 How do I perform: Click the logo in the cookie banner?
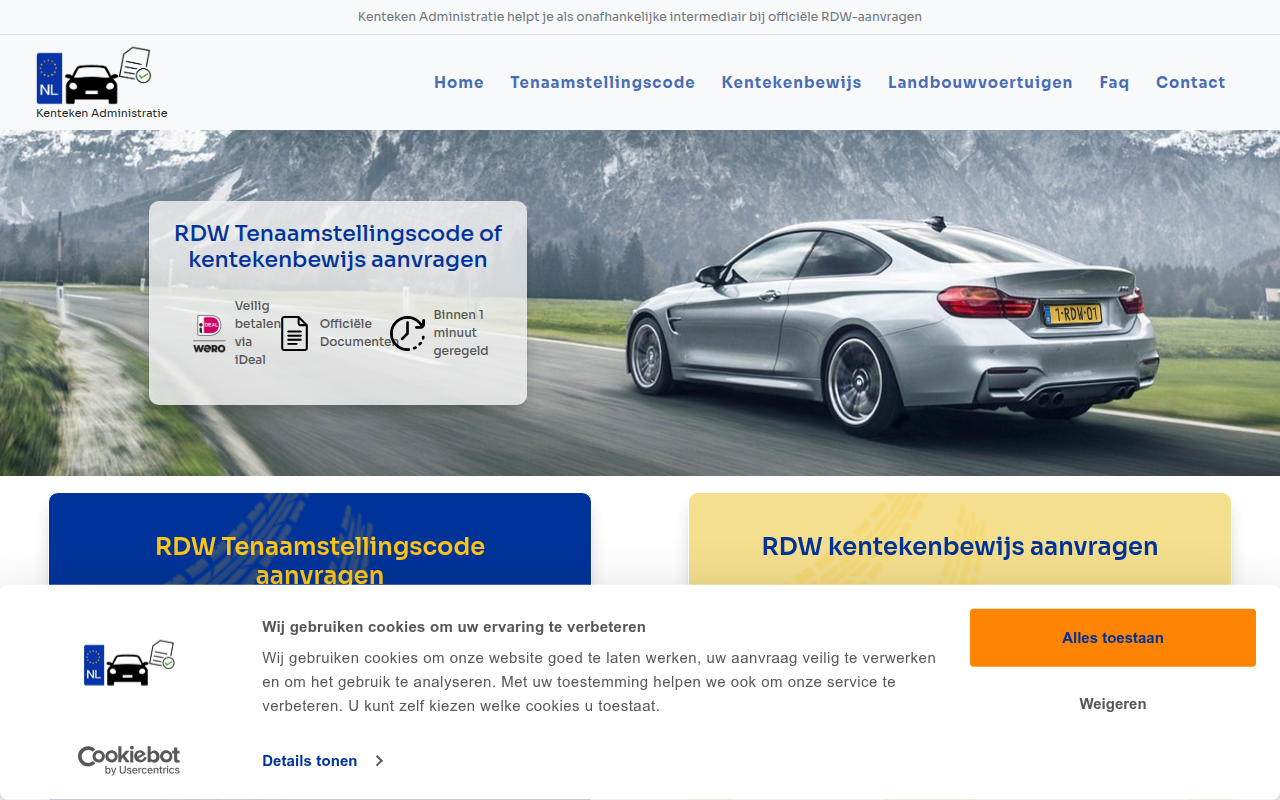(x=129, y=663)
